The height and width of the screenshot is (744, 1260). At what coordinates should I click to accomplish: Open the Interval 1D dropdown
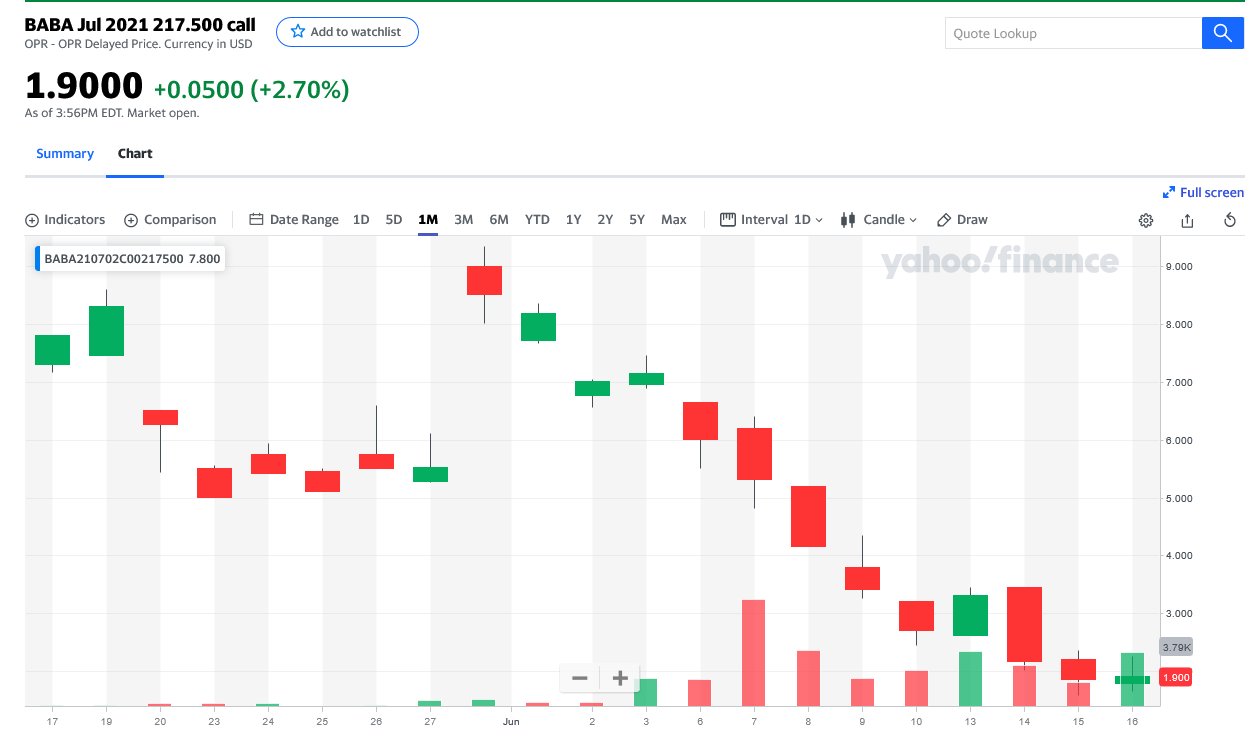click(x=771, y=220)
